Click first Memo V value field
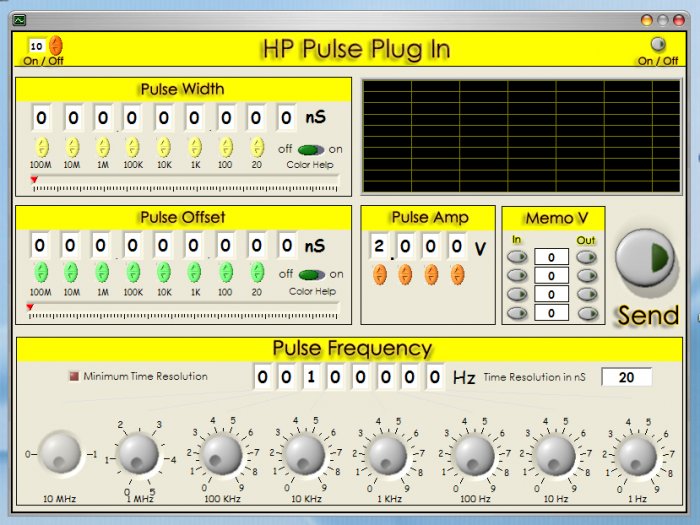The image size is (700, 525). click(x=551, y=257)
